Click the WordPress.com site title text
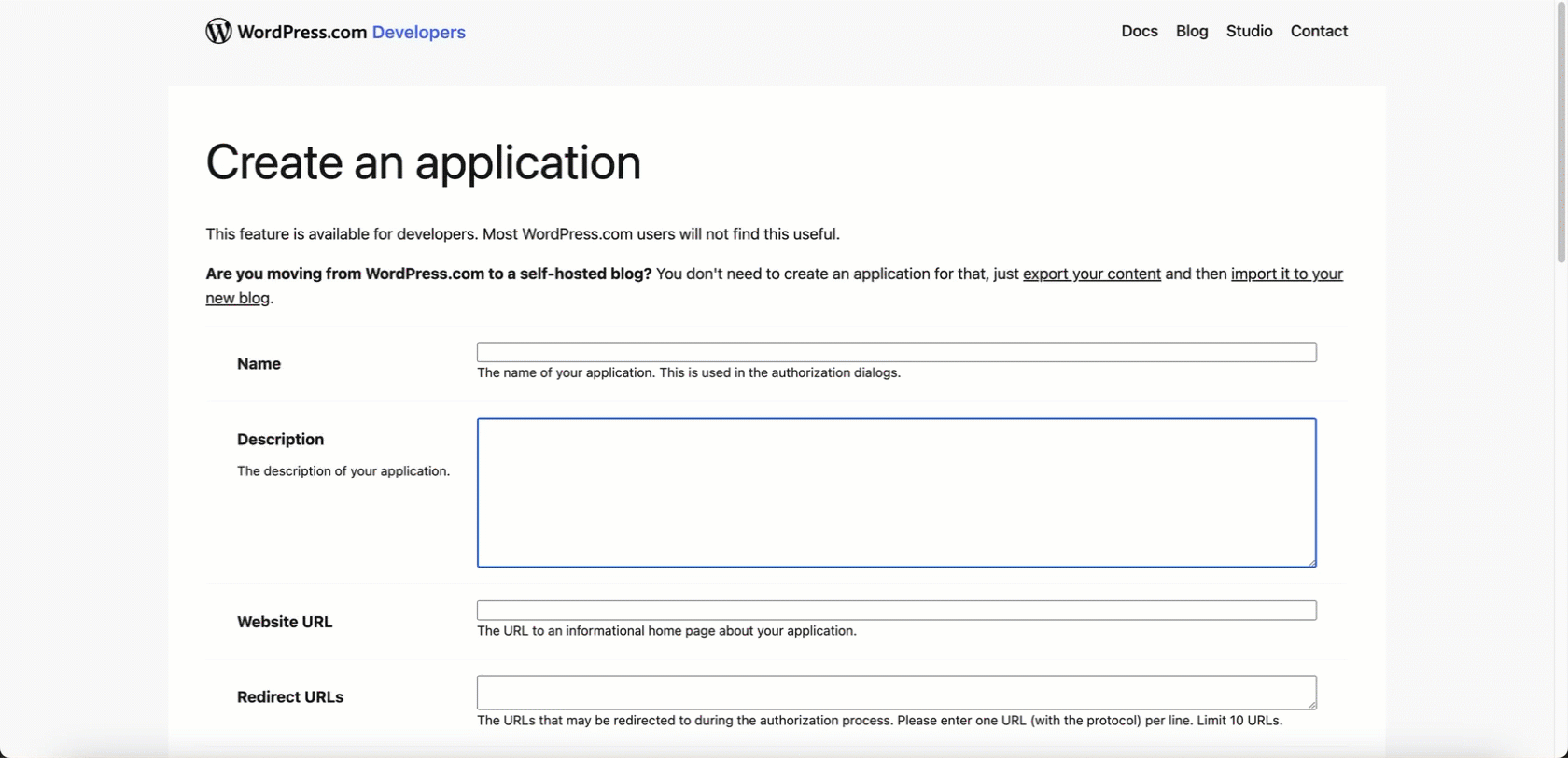Screen dimensions: 1568x758 click(x=301, y=32)
